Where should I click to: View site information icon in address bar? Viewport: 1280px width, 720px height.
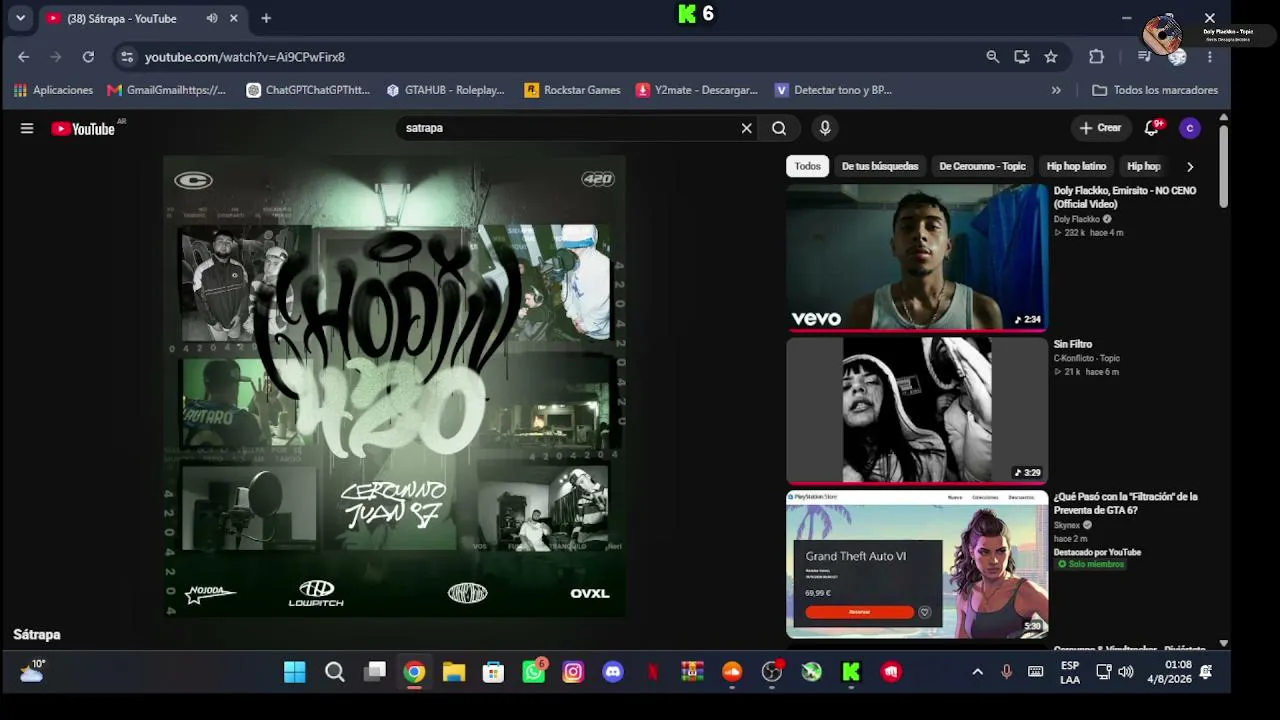point(127,57)
